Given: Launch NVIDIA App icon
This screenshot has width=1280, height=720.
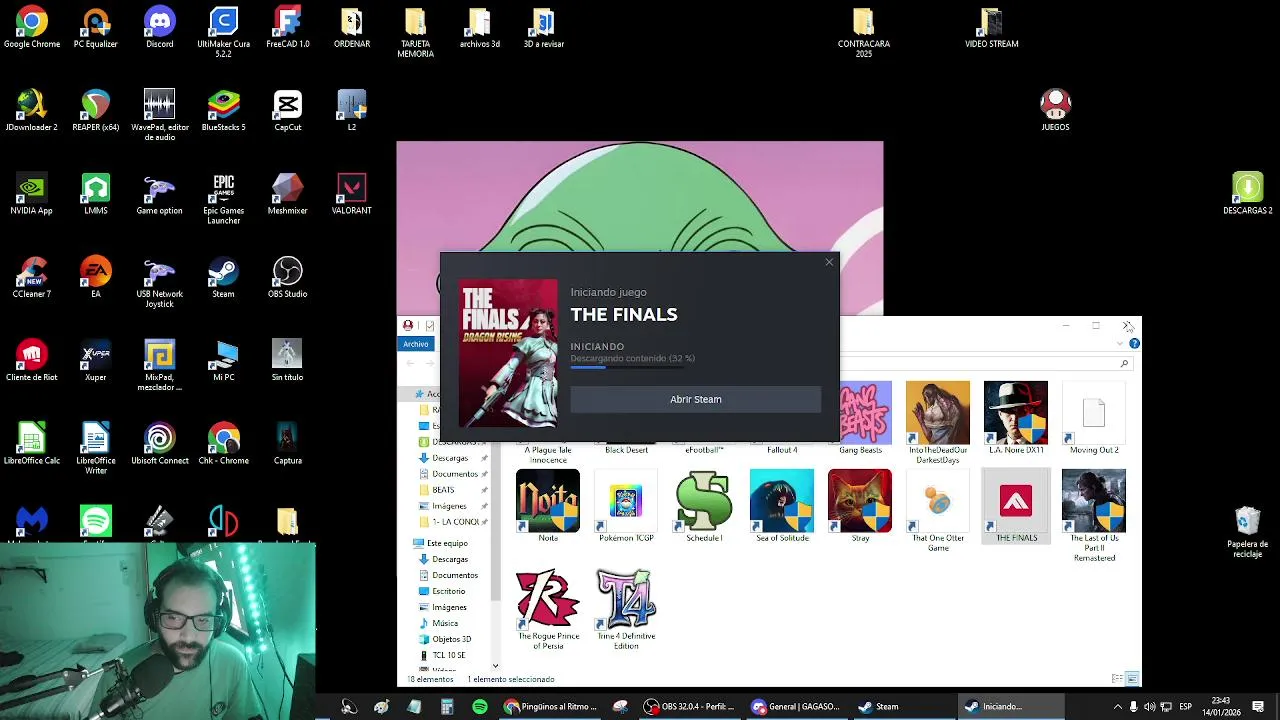Looking at the screenshot, I should [x=32, y=194].
